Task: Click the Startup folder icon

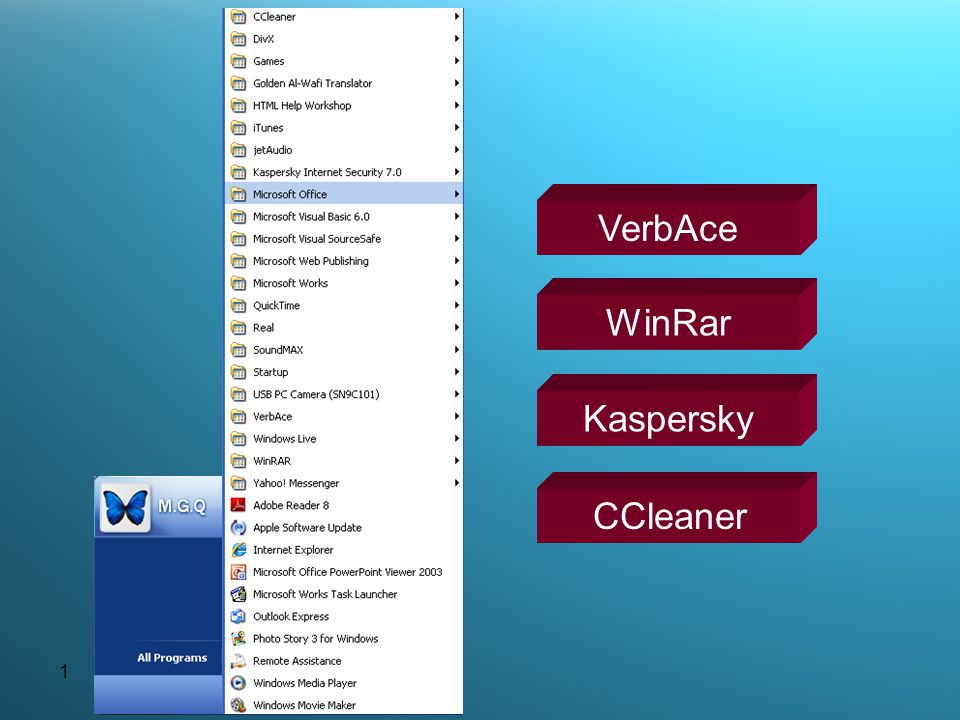Action: coord(238,372)
